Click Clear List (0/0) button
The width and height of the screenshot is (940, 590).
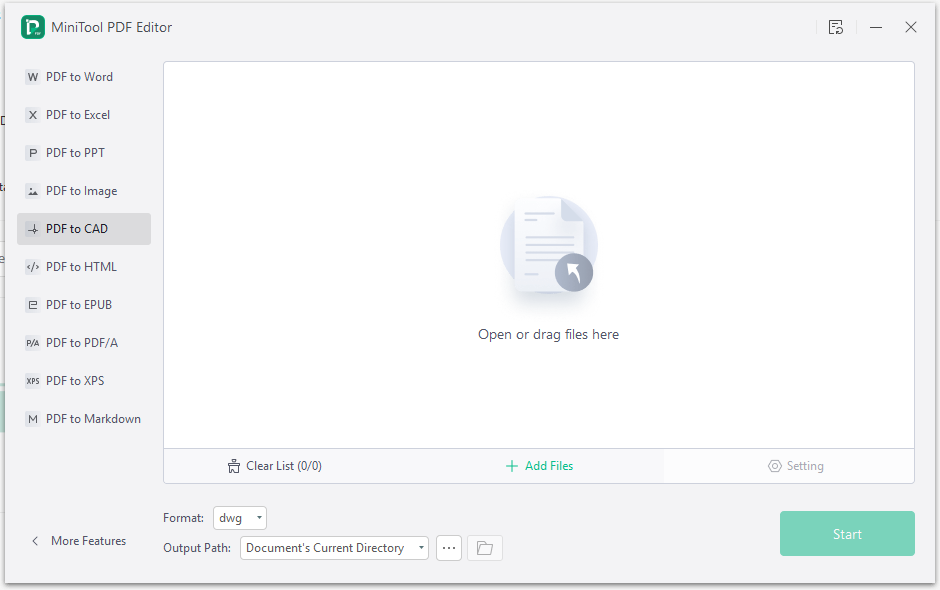pos(275,466)
